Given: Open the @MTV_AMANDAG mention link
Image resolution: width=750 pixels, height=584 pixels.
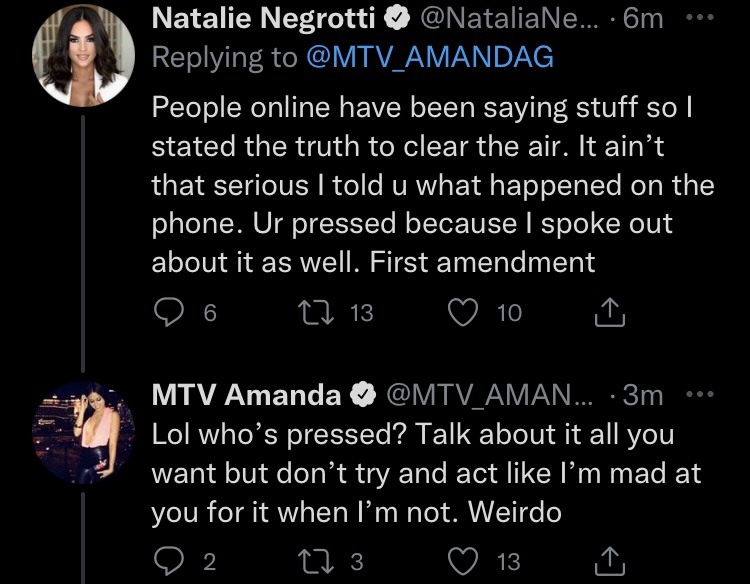Looking at the screenshot, I should (430, 57).
